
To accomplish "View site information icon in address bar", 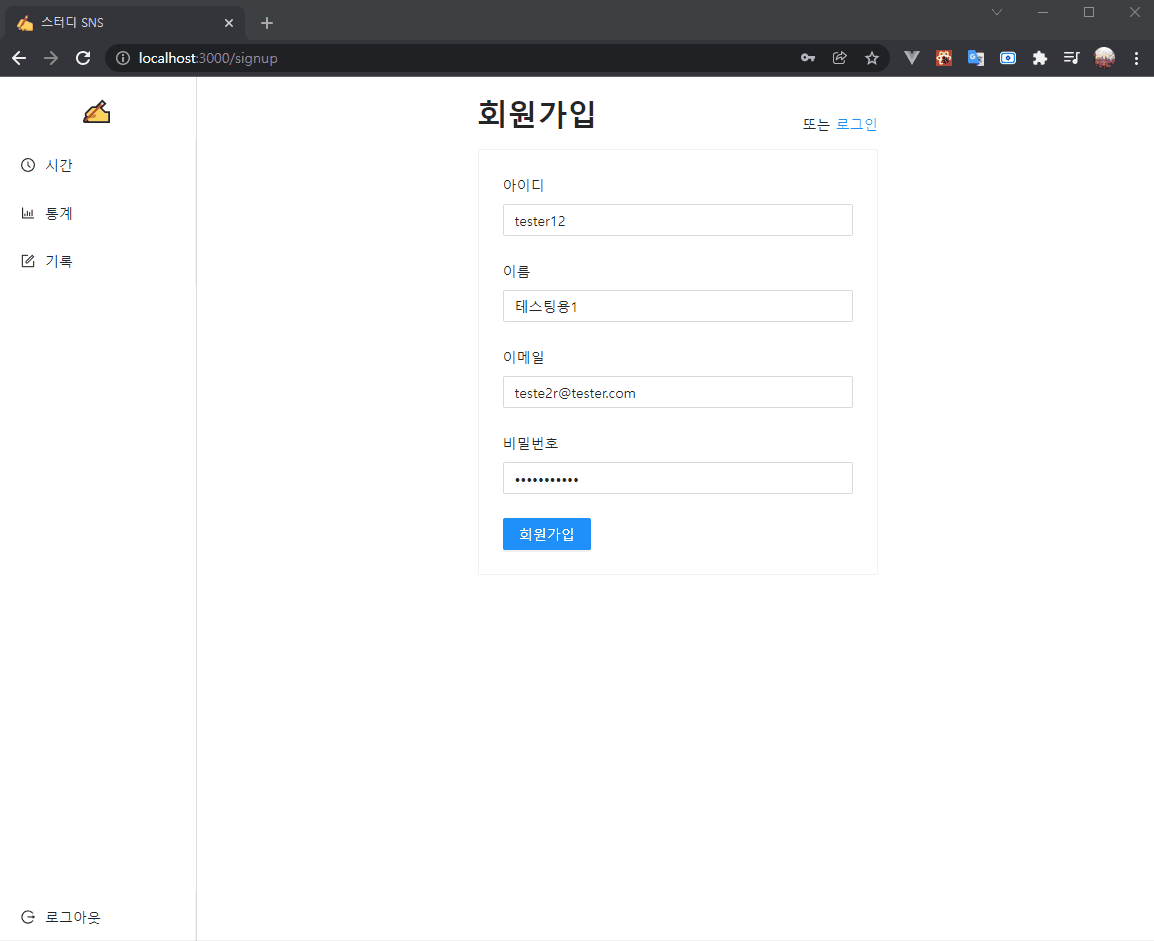I will 123,58.
